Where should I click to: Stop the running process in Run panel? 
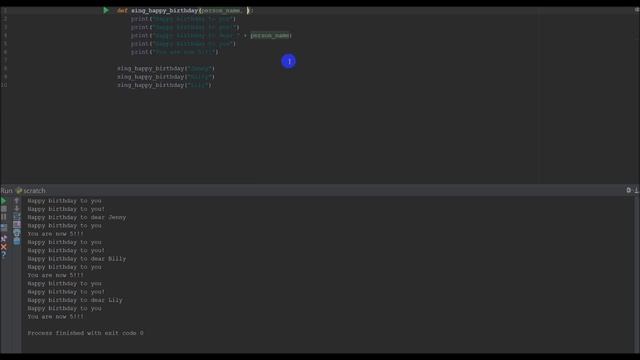(4, 209)
